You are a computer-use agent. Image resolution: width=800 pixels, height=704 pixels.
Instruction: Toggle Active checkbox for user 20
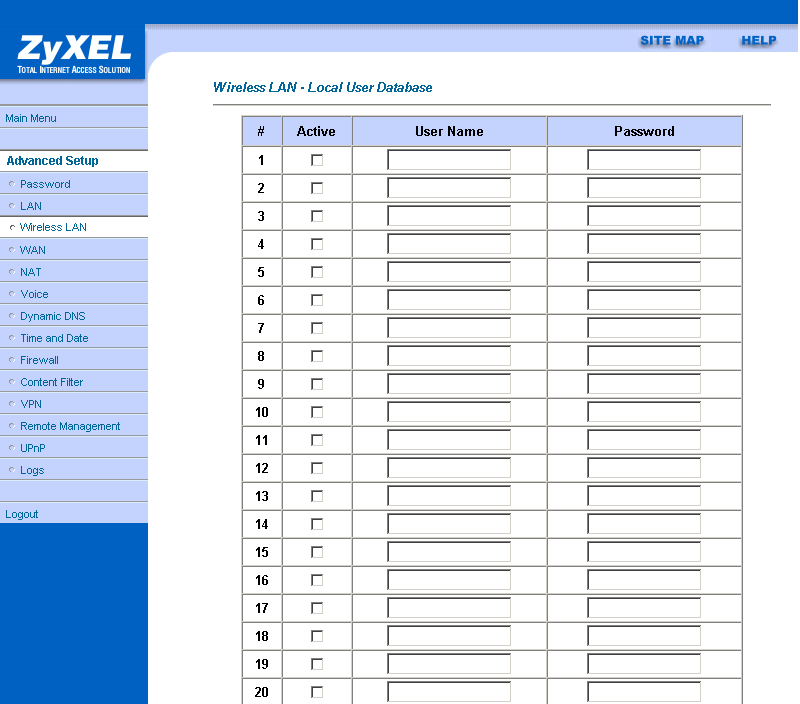click(x=317, y=692)
